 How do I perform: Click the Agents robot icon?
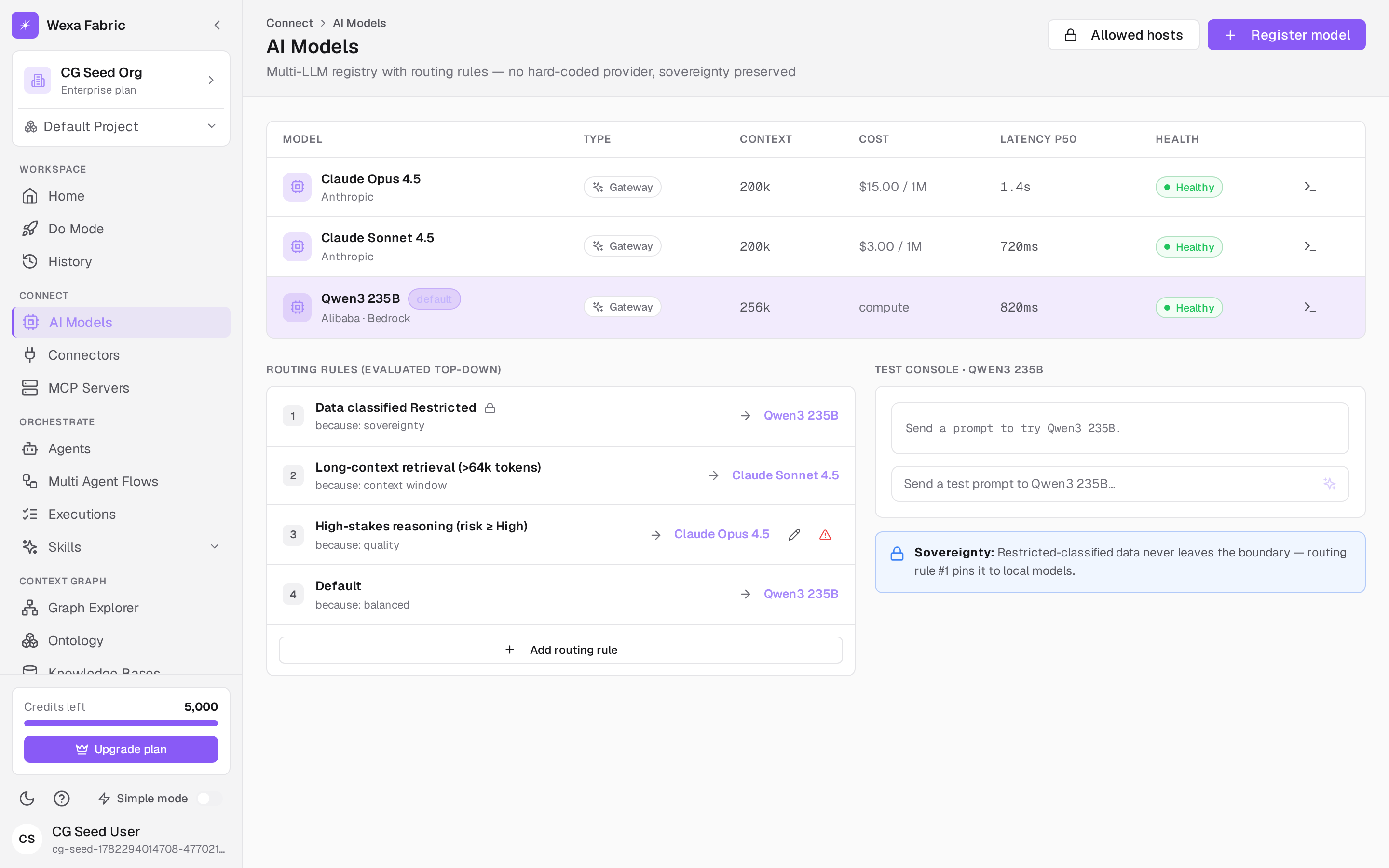tap(30, 448)
